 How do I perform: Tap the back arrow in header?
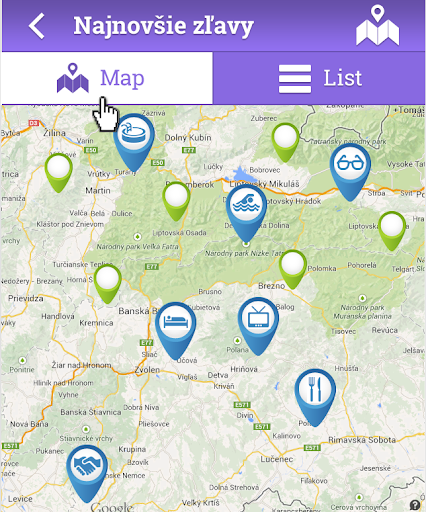37,26
